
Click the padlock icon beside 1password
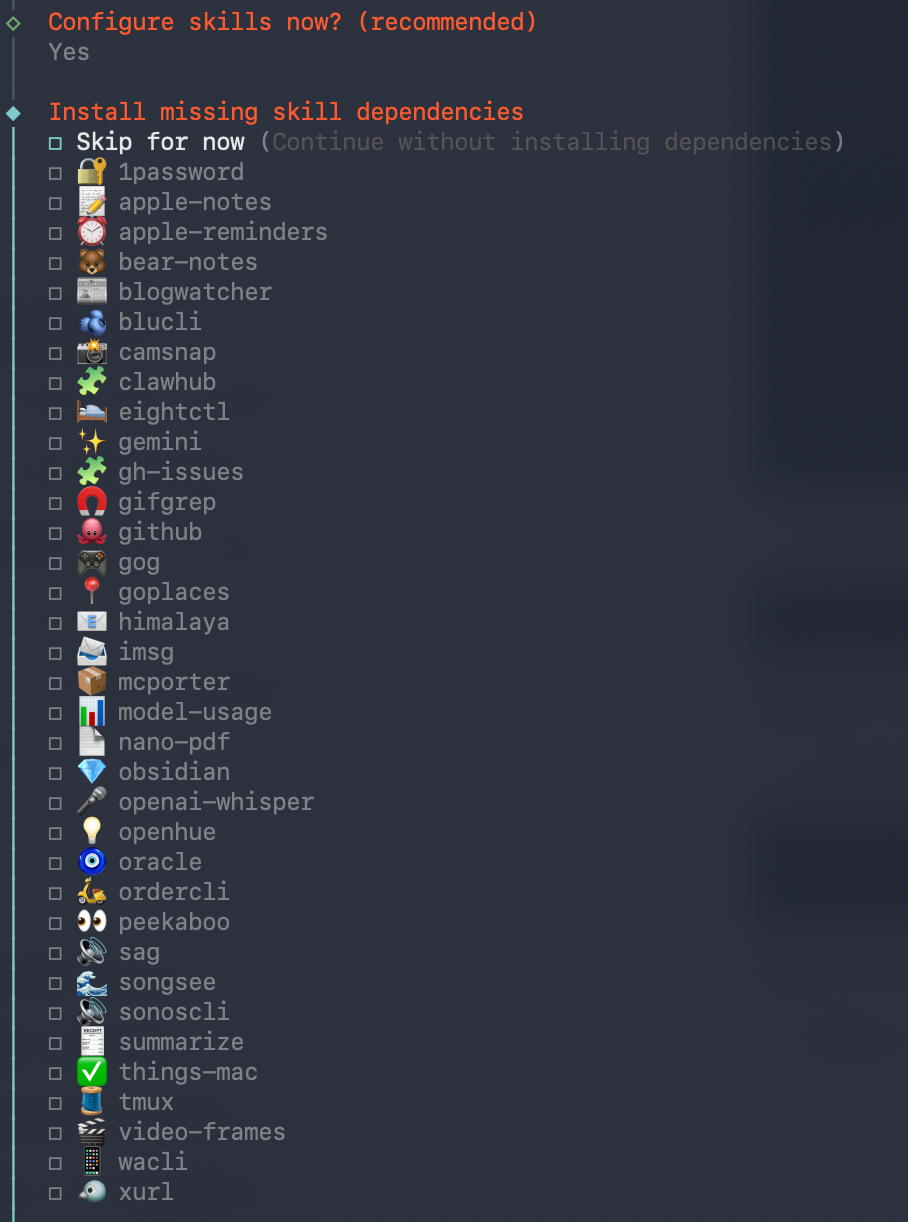click(92, 172)
